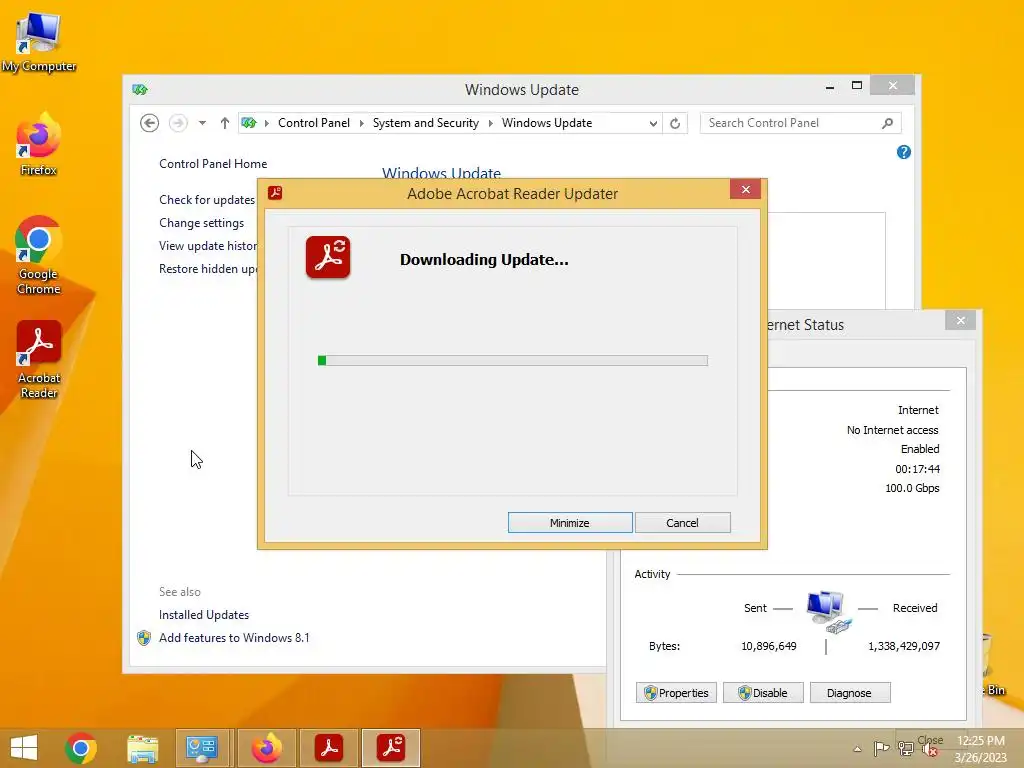Open the recent locations dropdown arrow

[202, 123]
